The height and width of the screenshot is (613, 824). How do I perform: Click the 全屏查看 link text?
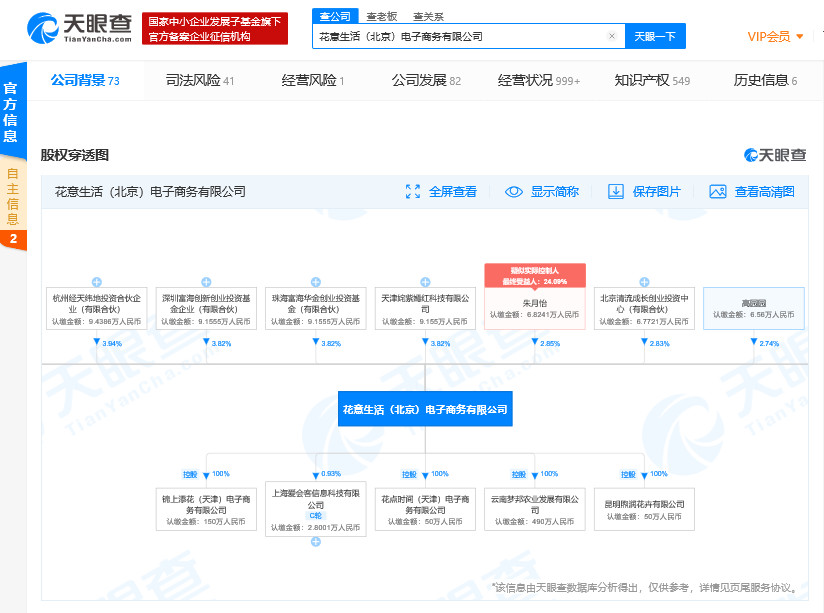pos(452,191)
